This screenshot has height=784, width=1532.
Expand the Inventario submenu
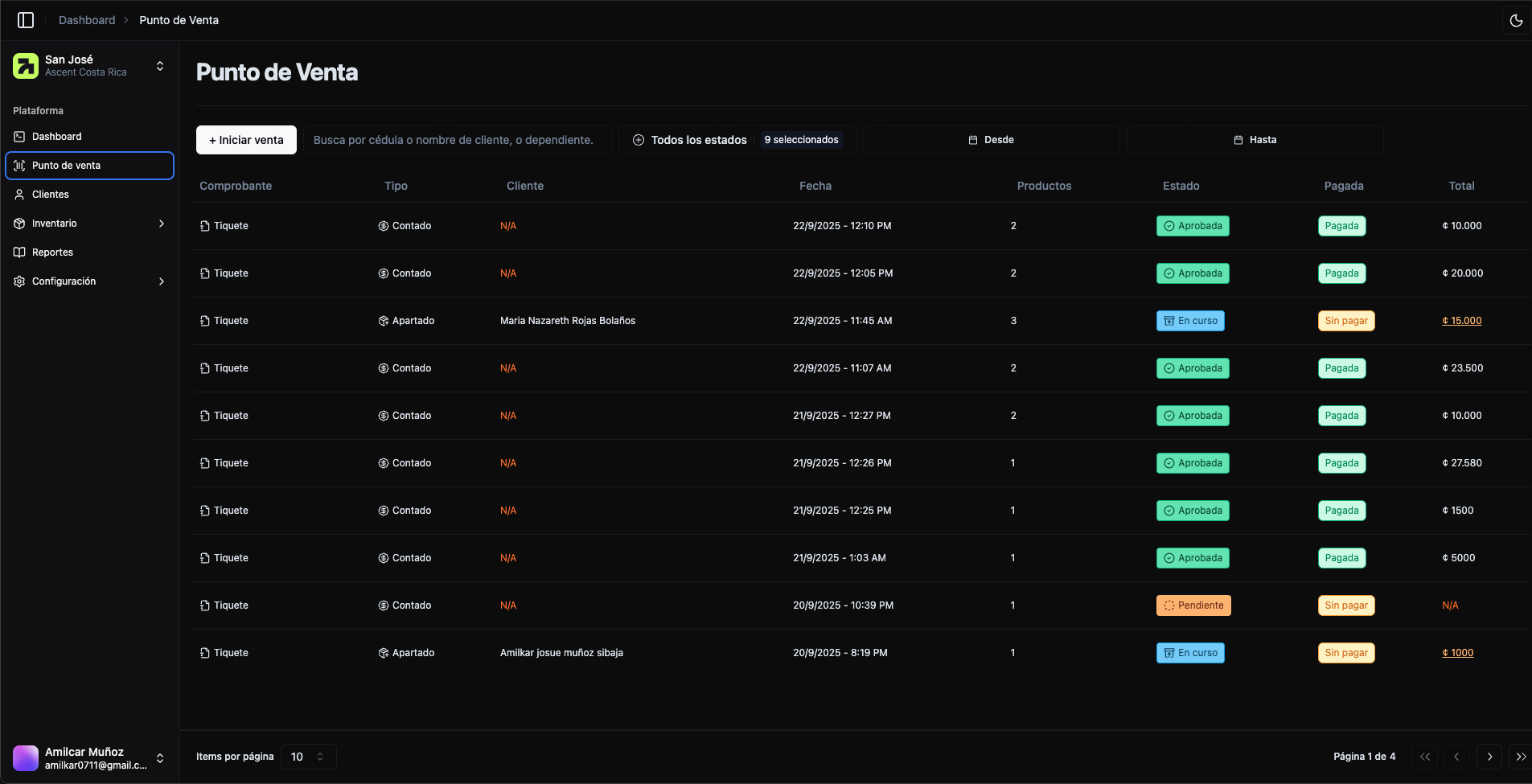click(x=162, y=224)
